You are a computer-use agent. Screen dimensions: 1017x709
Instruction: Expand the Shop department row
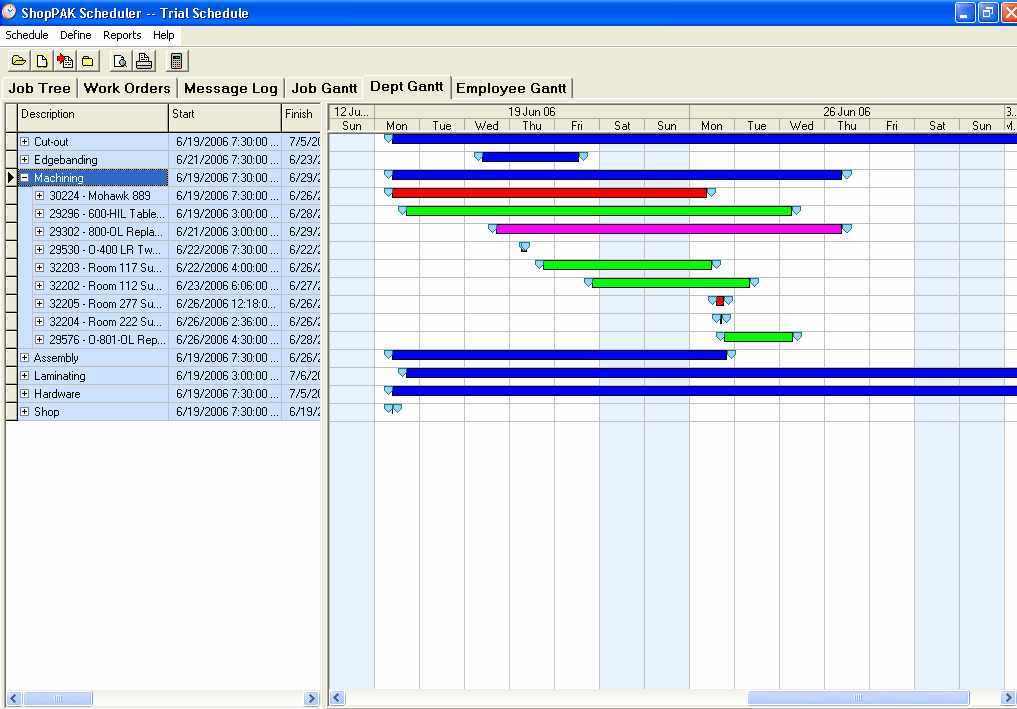click(x=25, y=412)
